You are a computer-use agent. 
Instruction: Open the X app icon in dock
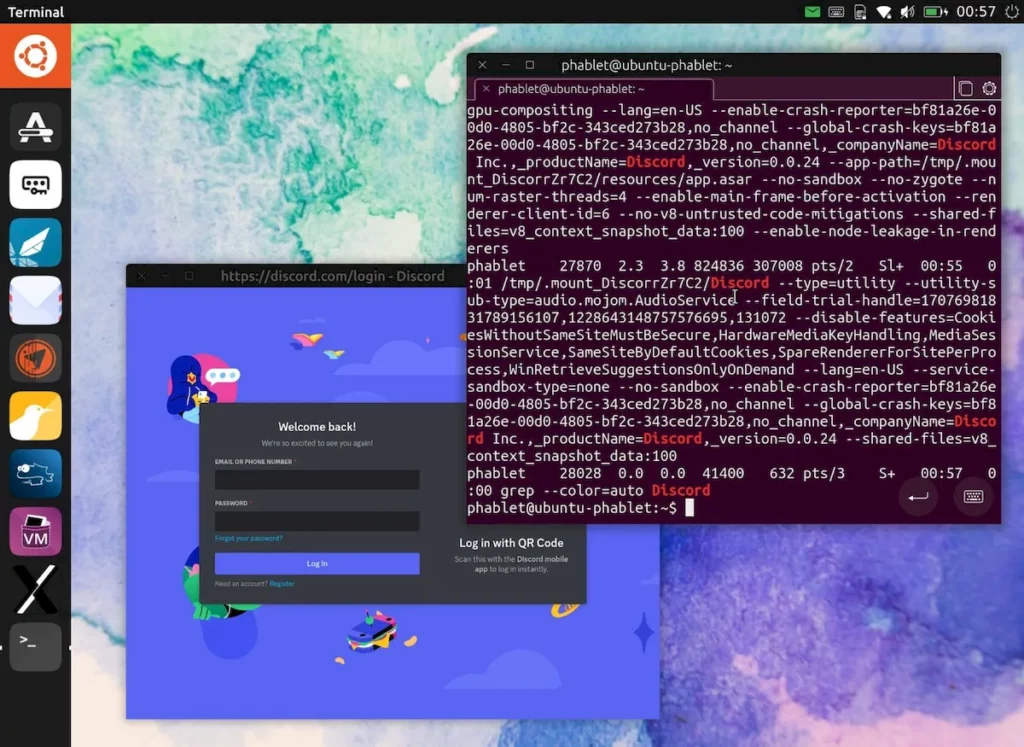point(35,589)
